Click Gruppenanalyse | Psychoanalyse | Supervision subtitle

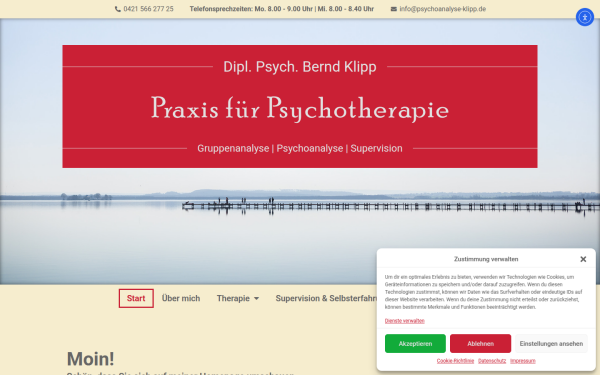[300, 148]
